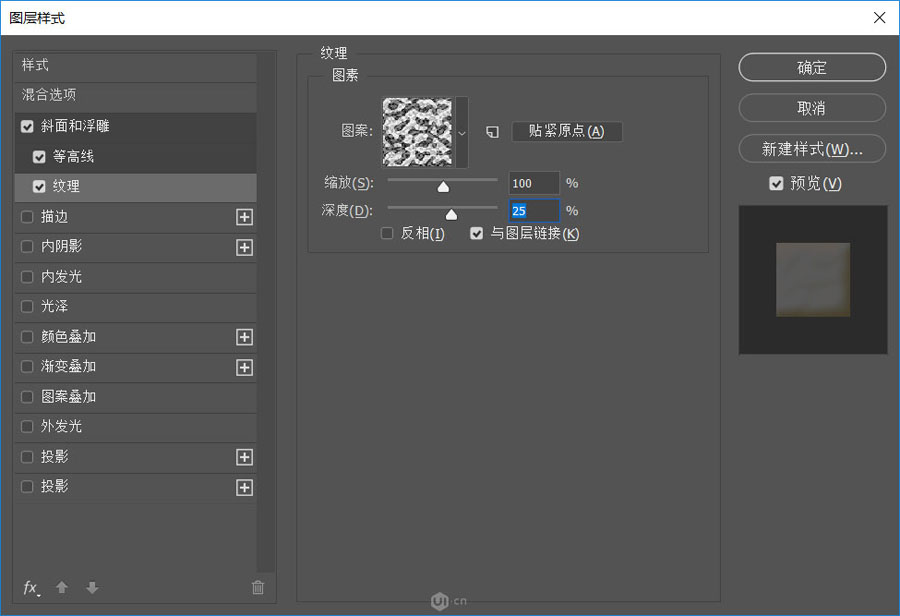Click the 深度 value input showing 25
This screenshot has height=616, width=900.
(x=533, y=210)
